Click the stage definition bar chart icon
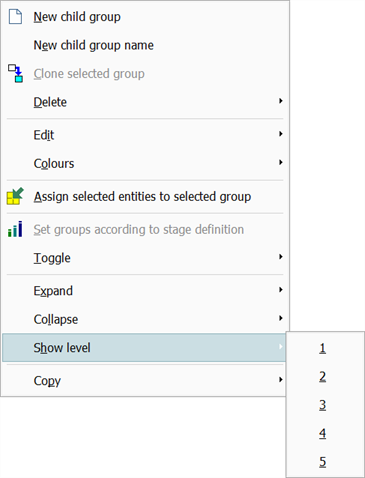 15,229
